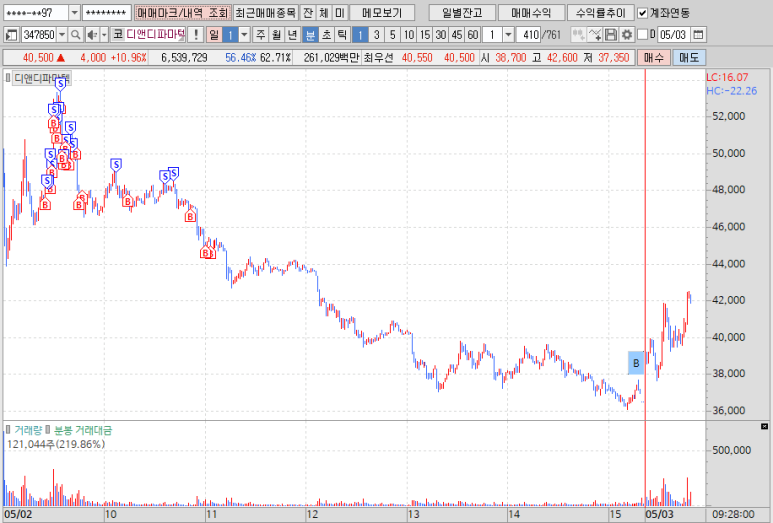Select the 5-minute interval button
The image size is (773, 523).
[x=392, y=35]
